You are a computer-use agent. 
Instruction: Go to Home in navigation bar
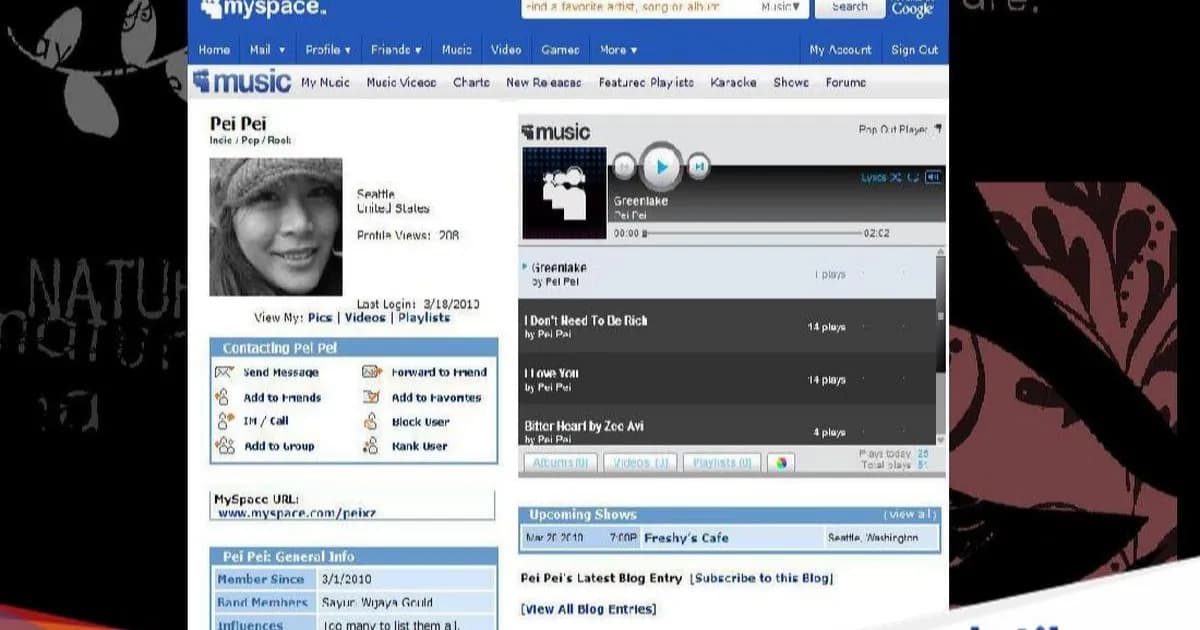coord(214,49)
